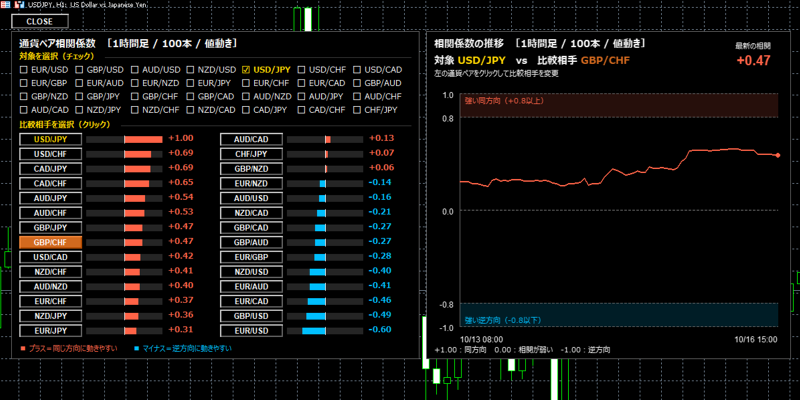Select EUR/CHF comparison button

pyautogui.click(x=51, y=301)
